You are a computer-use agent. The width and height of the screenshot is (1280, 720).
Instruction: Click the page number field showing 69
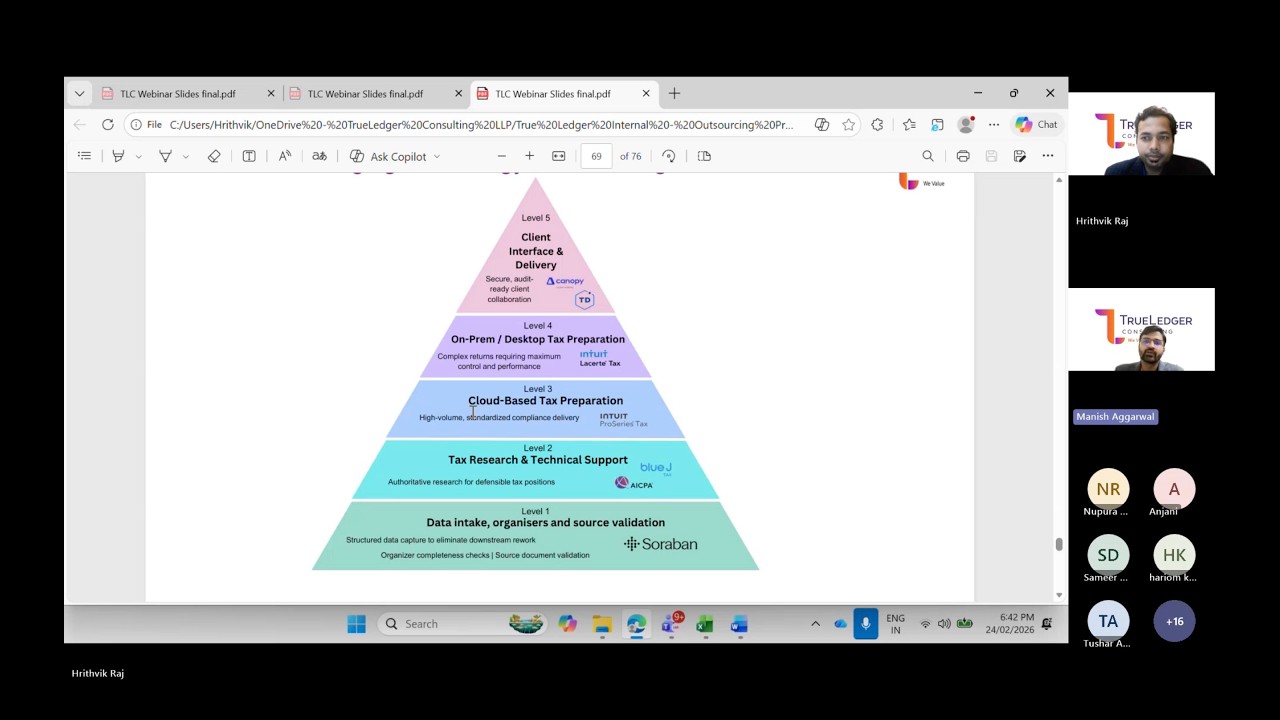[596, 156]
